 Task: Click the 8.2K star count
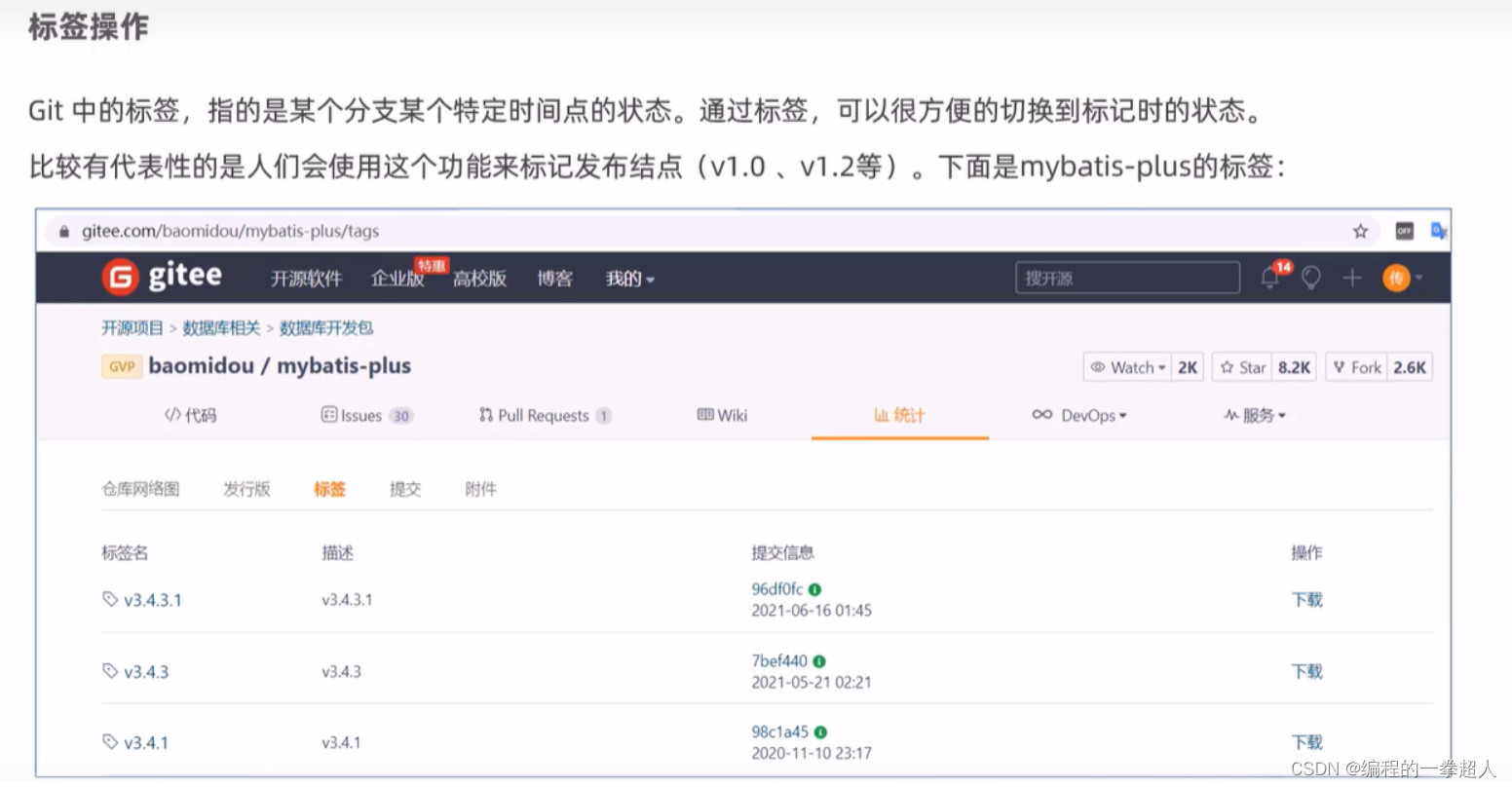click(x=1294, y=367)
